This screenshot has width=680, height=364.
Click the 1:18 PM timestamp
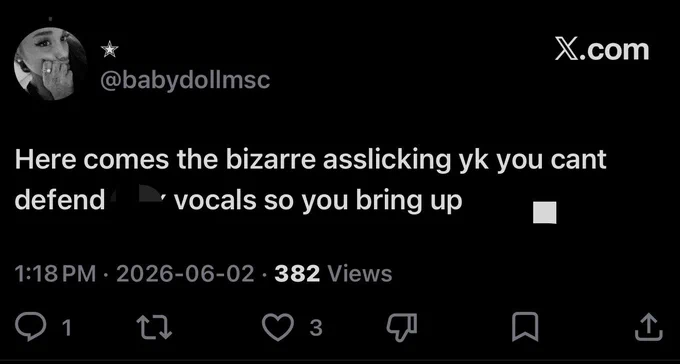click(55, 274)
